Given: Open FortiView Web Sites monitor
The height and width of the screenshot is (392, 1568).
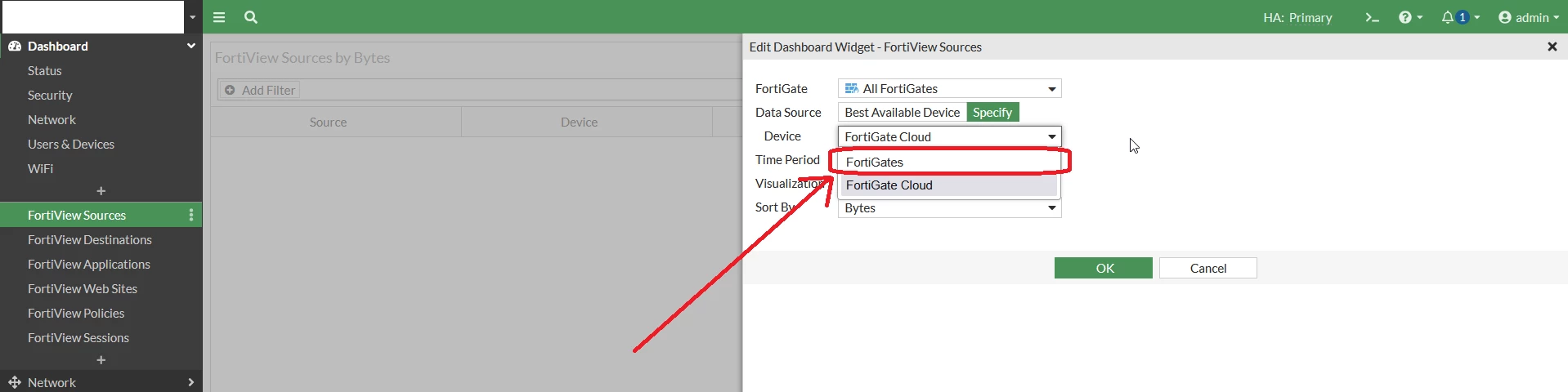Looking at the screenshot, I should click(83, 289).
